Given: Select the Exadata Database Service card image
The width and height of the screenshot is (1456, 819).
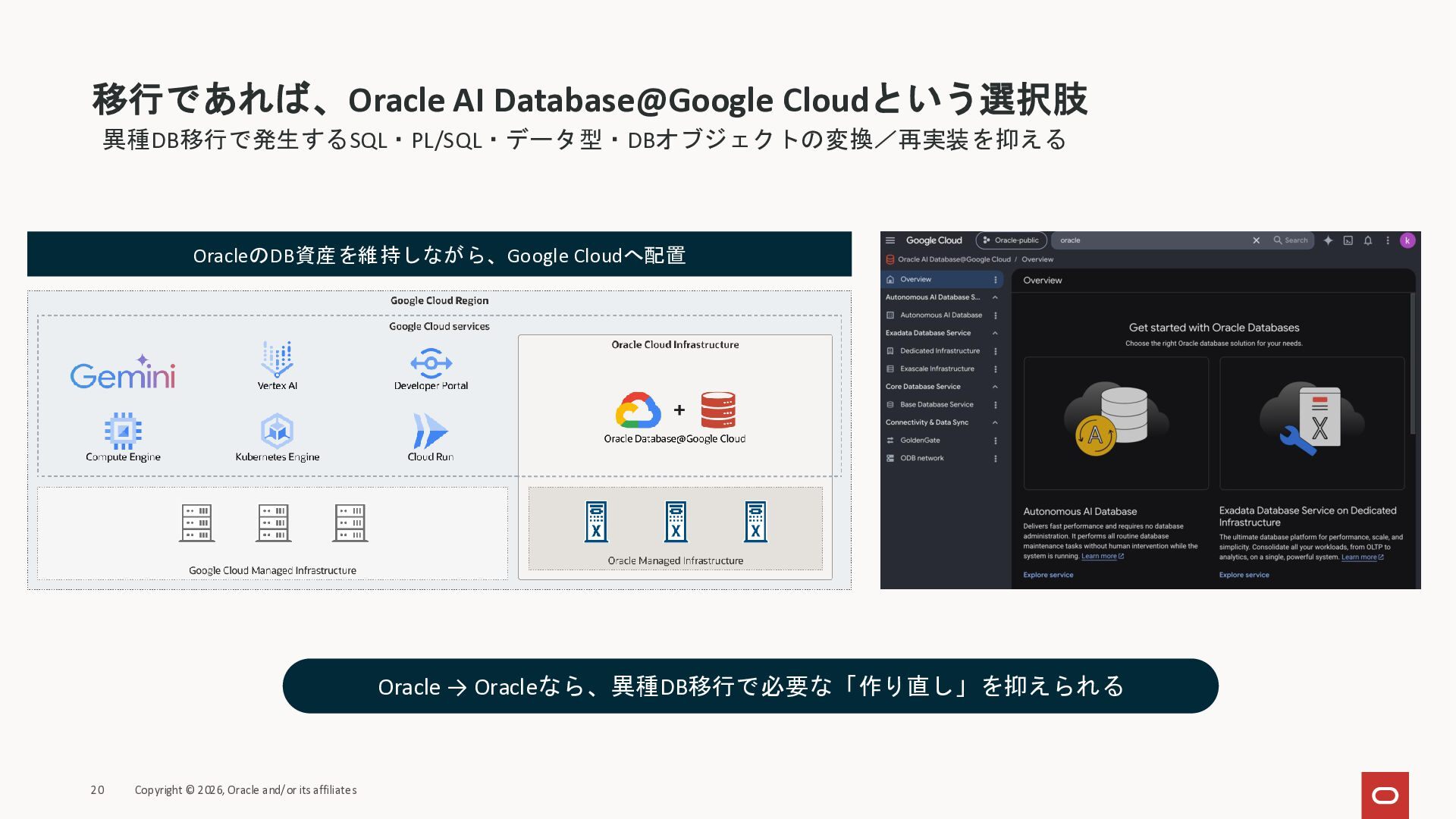Looking at the screenshot, I should 1312,423.
